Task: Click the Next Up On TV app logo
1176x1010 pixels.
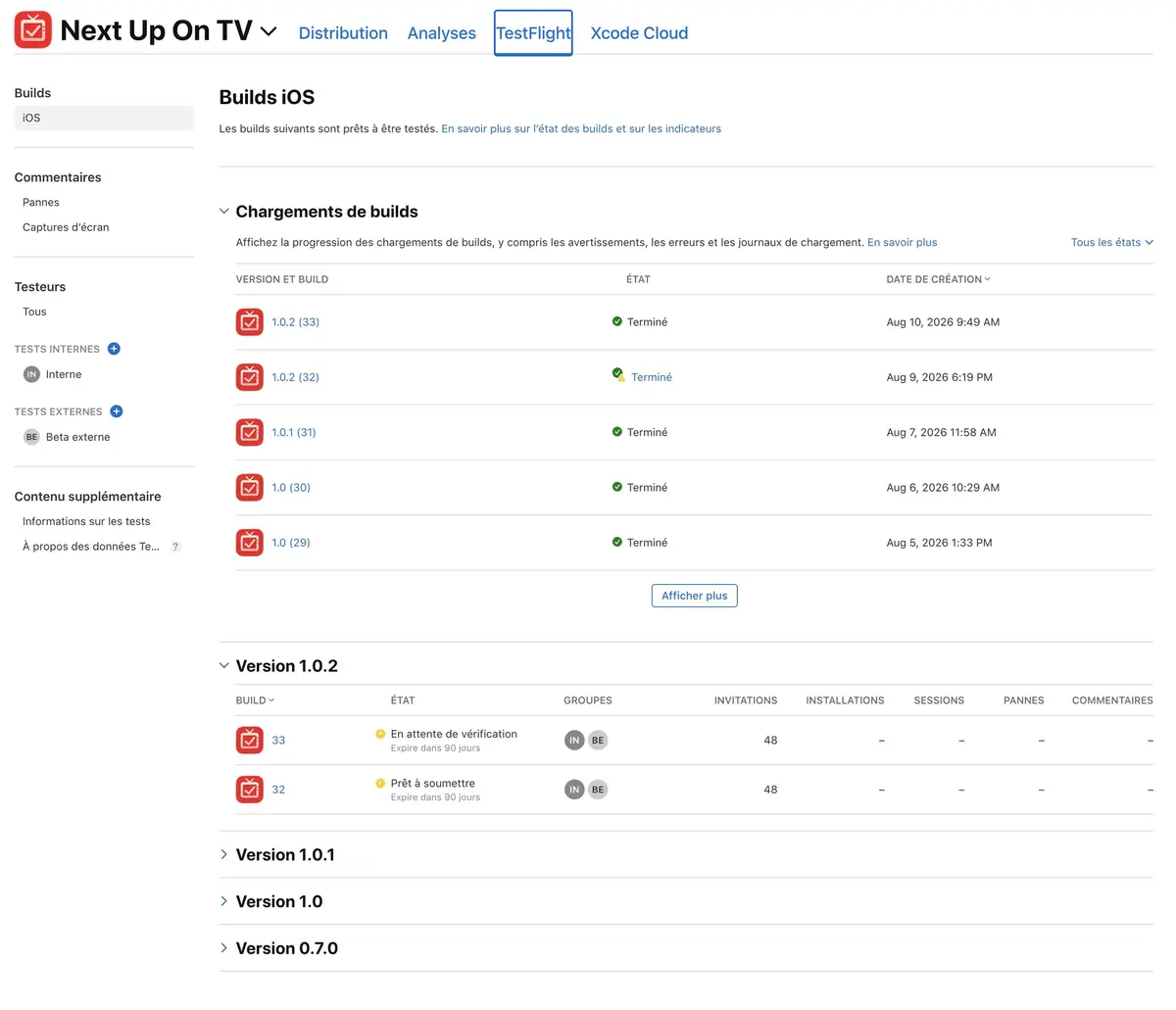Action: tap(32, 30)
